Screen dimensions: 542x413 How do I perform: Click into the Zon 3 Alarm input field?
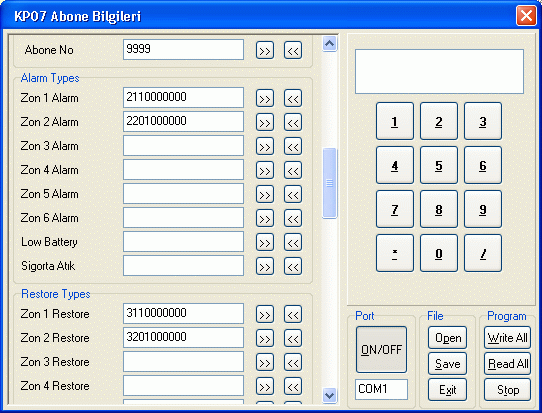(183, 146)
